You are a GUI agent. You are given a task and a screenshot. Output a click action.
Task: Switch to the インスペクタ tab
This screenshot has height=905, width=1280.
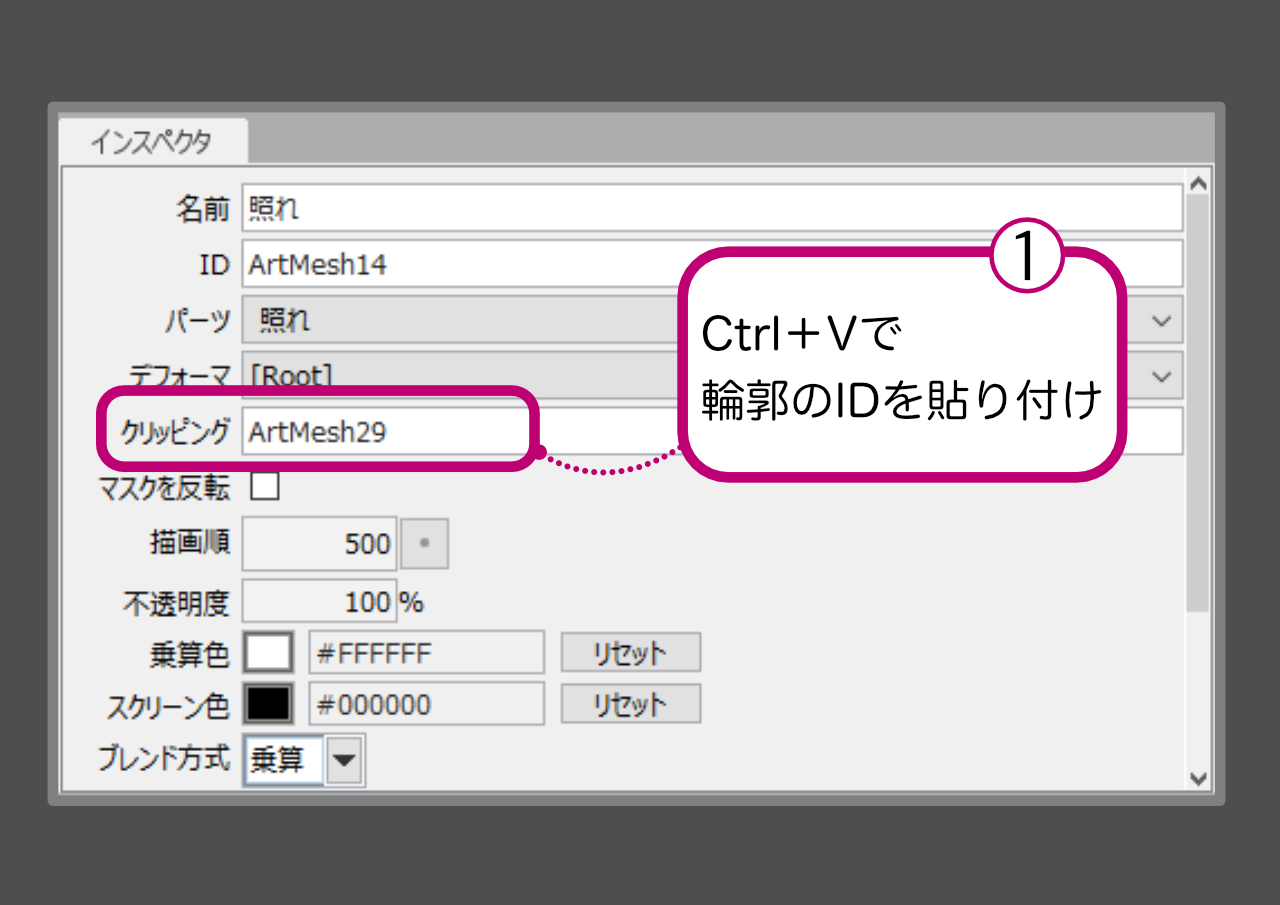point(153,141)
